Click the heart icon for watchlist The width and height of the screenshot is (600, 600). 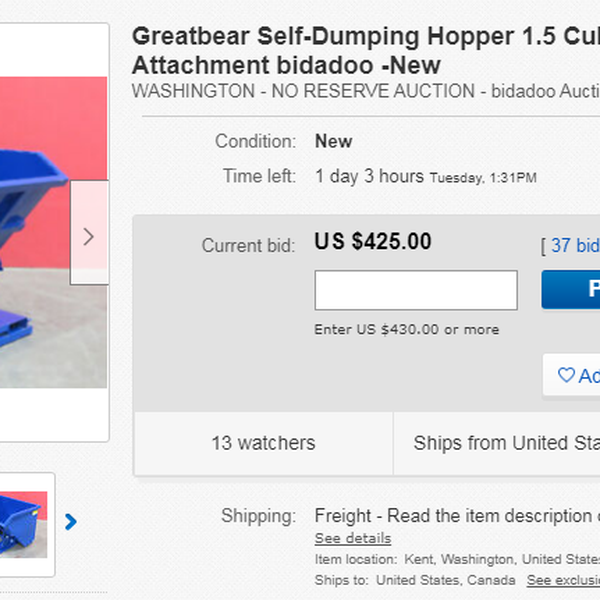click(566, 375)
